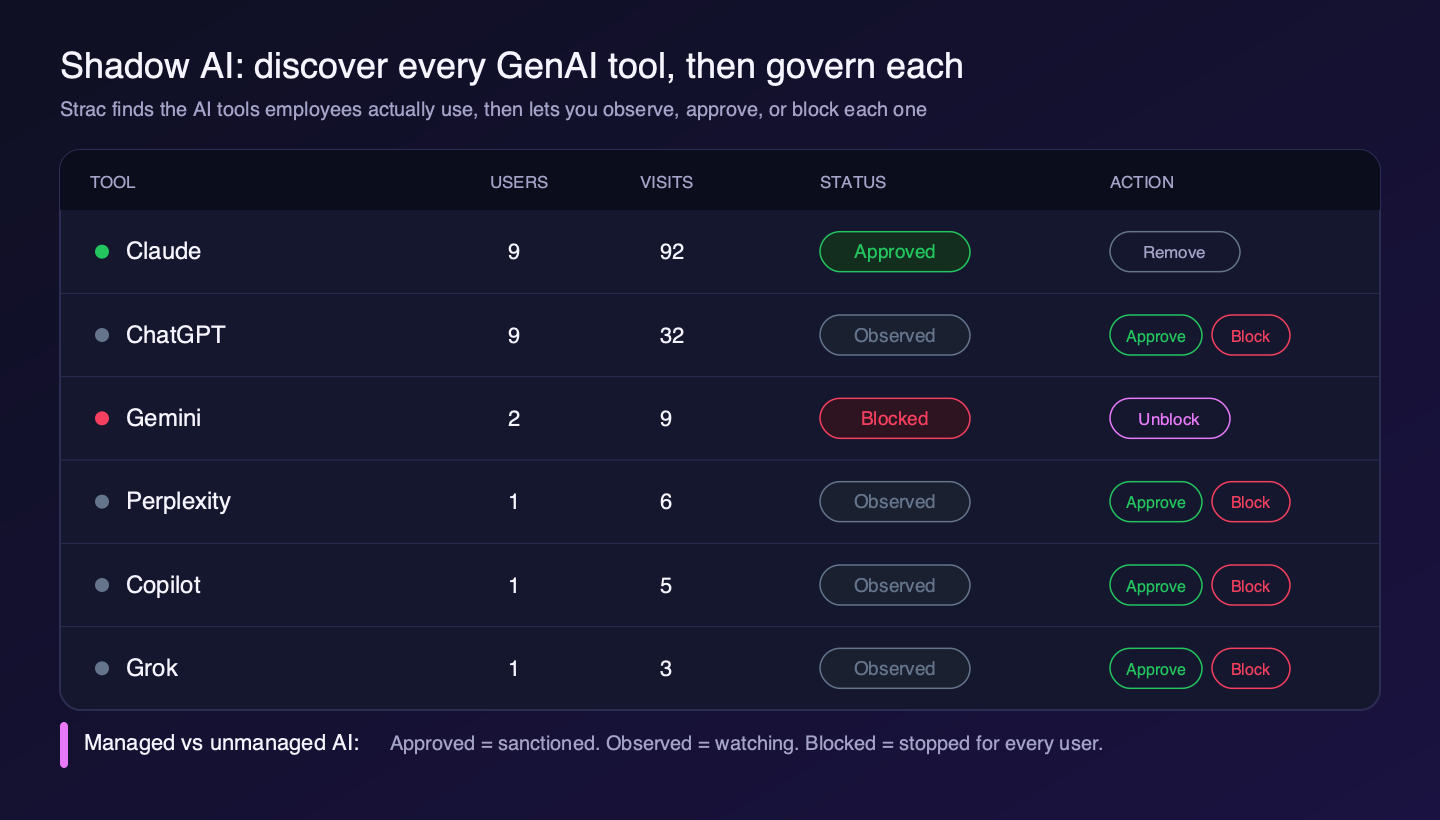The image size is (1440, 820).
Task: Click the users value 2 for Gemini
Action: (x=514, y=419)
